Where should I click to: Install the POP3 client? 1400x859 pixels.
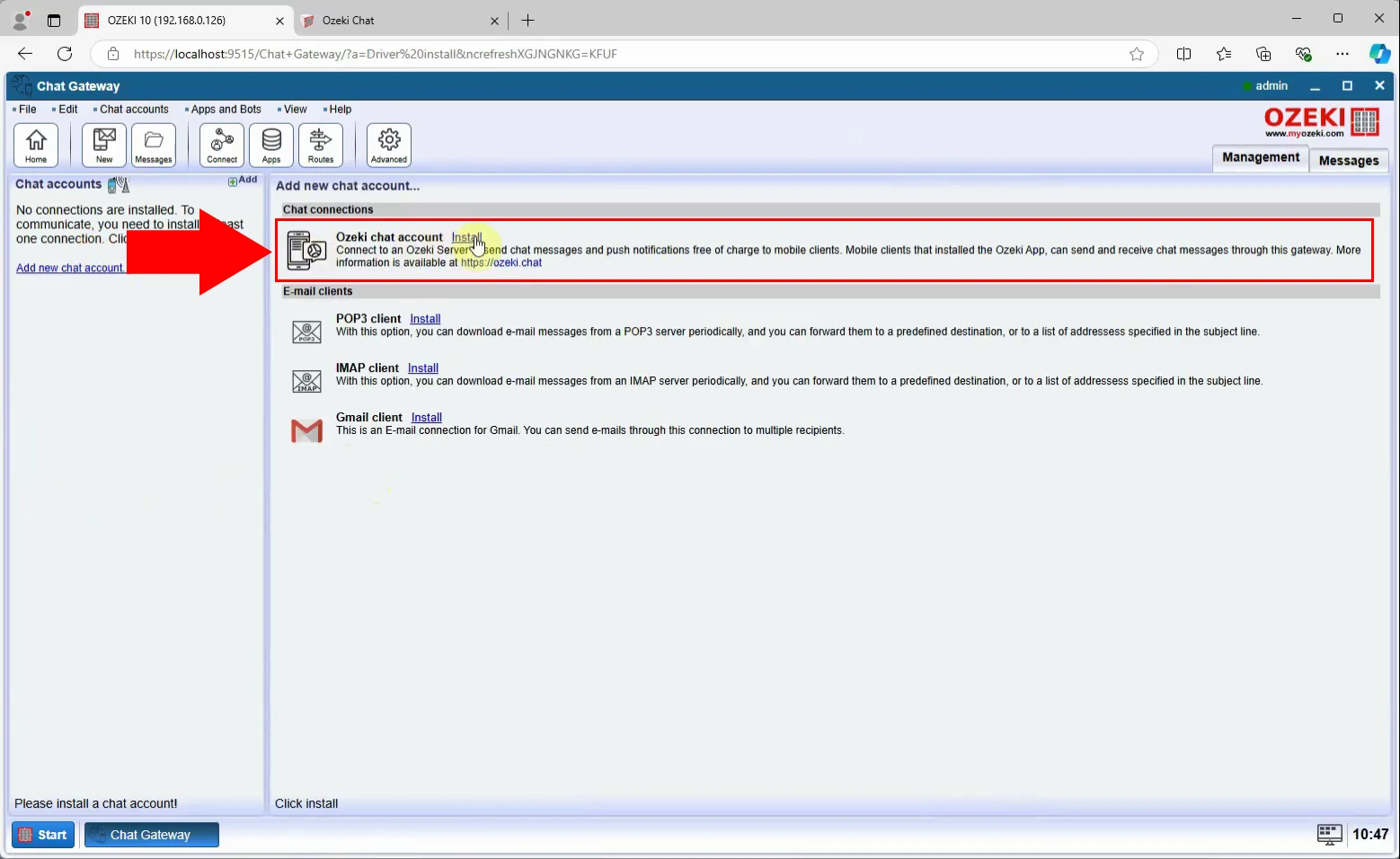point(425,319)
